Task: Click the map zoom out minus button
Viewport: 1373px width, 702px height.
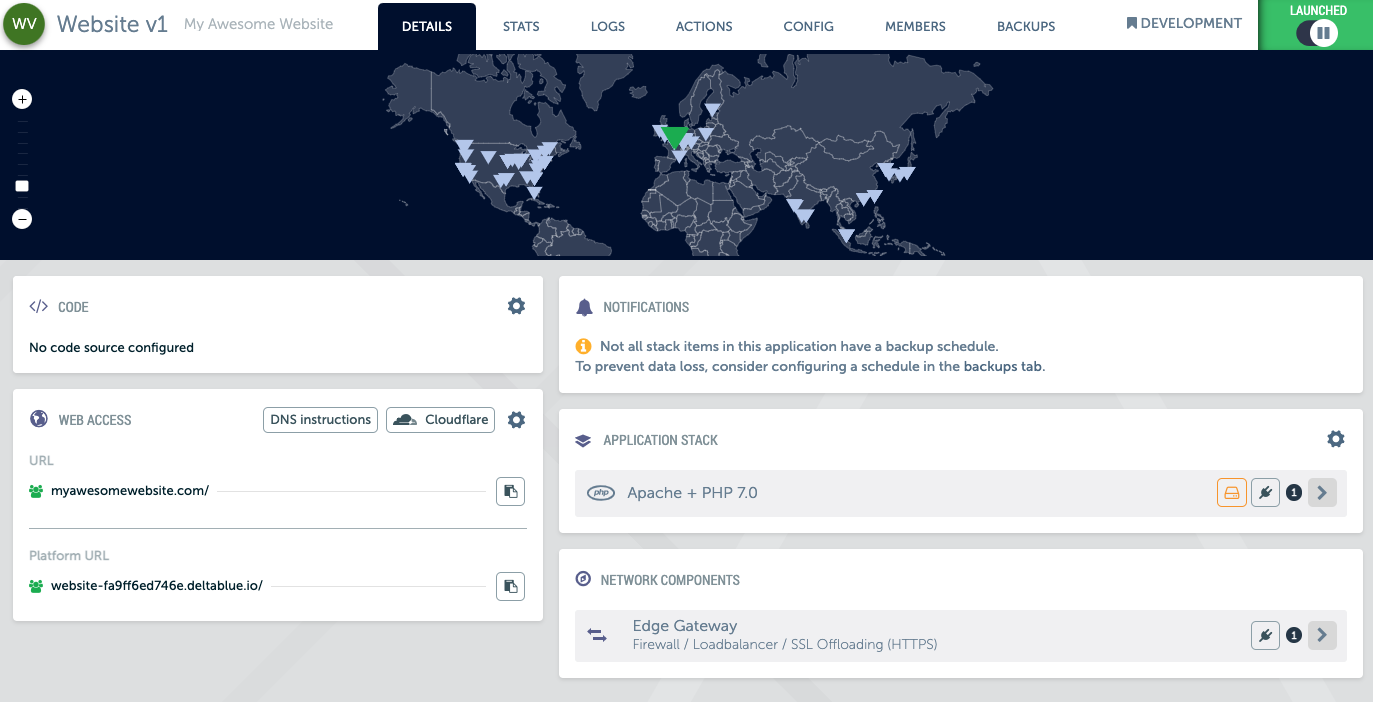Action: click(22, 219)
